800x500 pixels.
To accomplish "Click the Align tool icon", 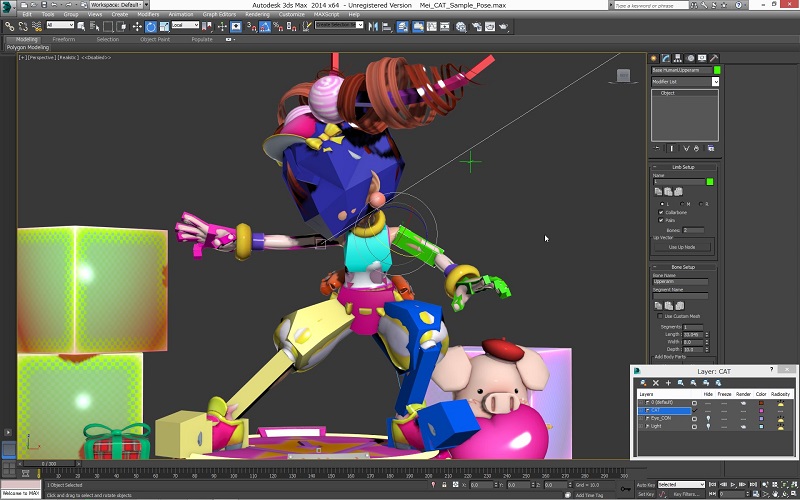I will pyautogui.click(x=386, y=27).
